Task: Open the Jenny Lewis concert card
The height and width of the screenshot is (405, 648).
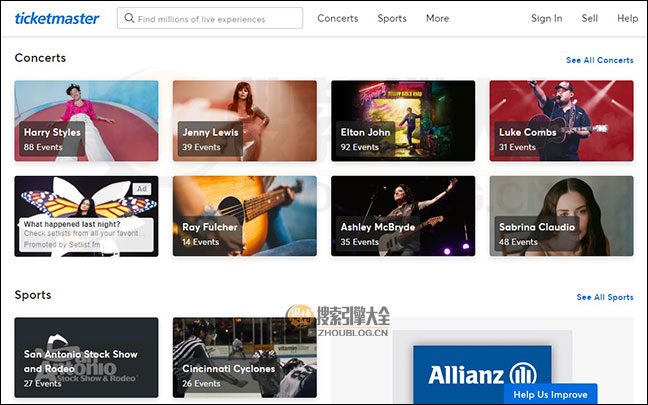Action: coord(245,121)
